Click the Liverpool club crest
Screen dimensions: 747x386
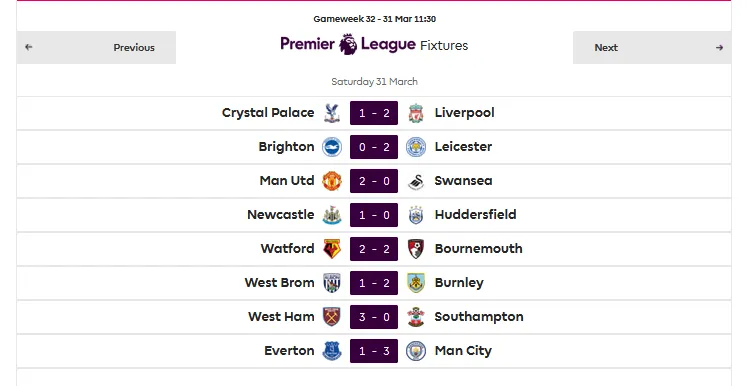pos(416,113)
